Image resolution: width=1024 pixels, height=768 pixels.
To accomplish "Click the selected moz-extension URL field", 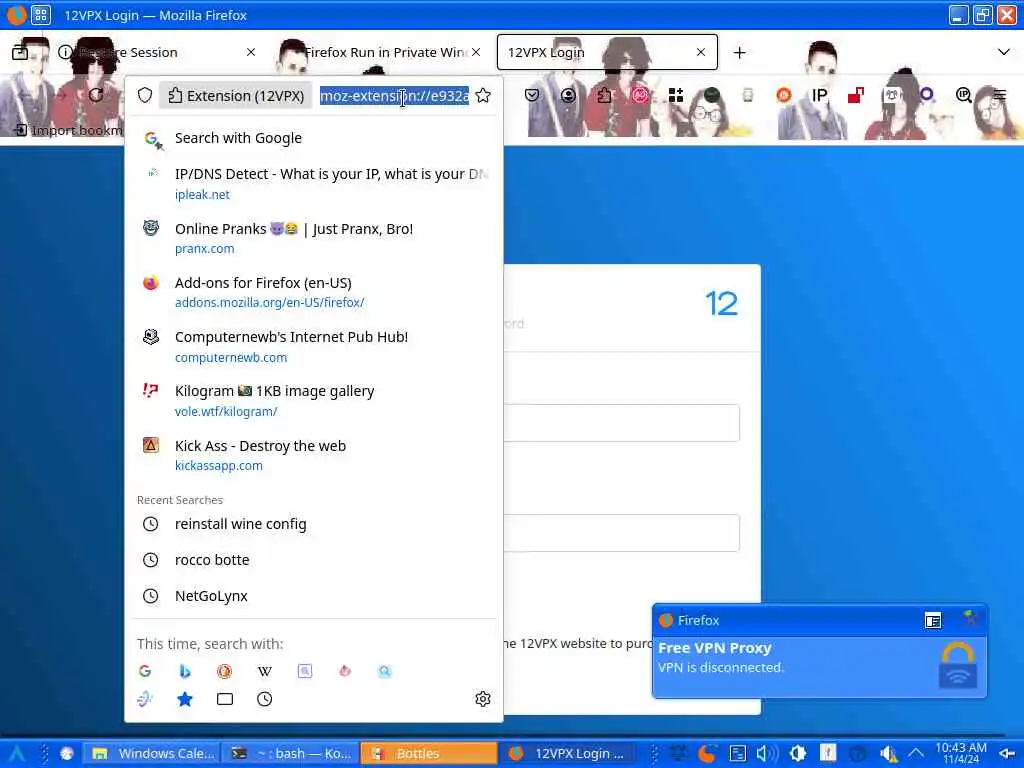I will (x=394, y=96).
